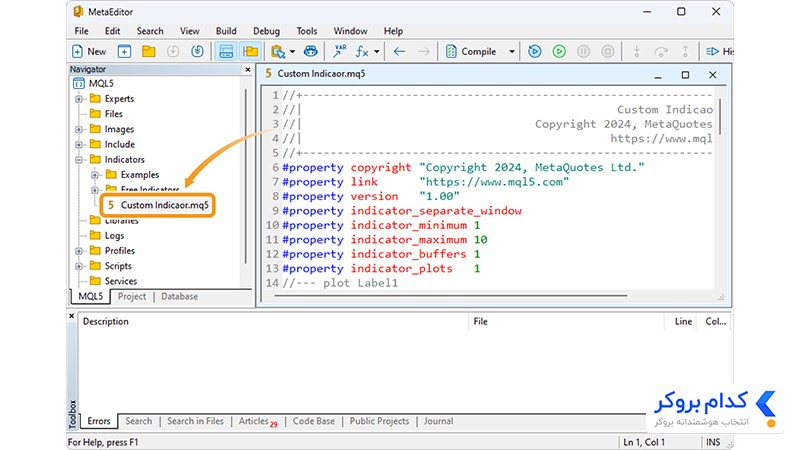Switch to the Database tab in Navigator
This screenshot has height=450, width=800.
180,296
